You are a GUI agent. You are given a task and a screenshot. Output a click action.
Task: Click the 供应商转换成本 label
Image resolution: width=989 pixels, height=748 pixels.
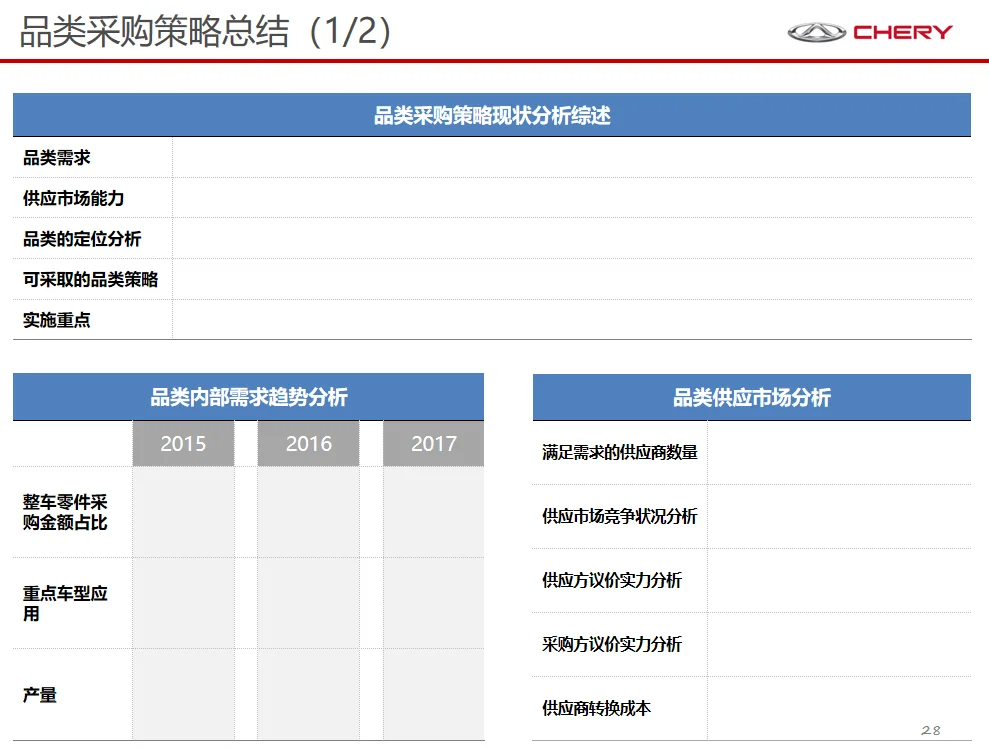click(x=596, y=709)
